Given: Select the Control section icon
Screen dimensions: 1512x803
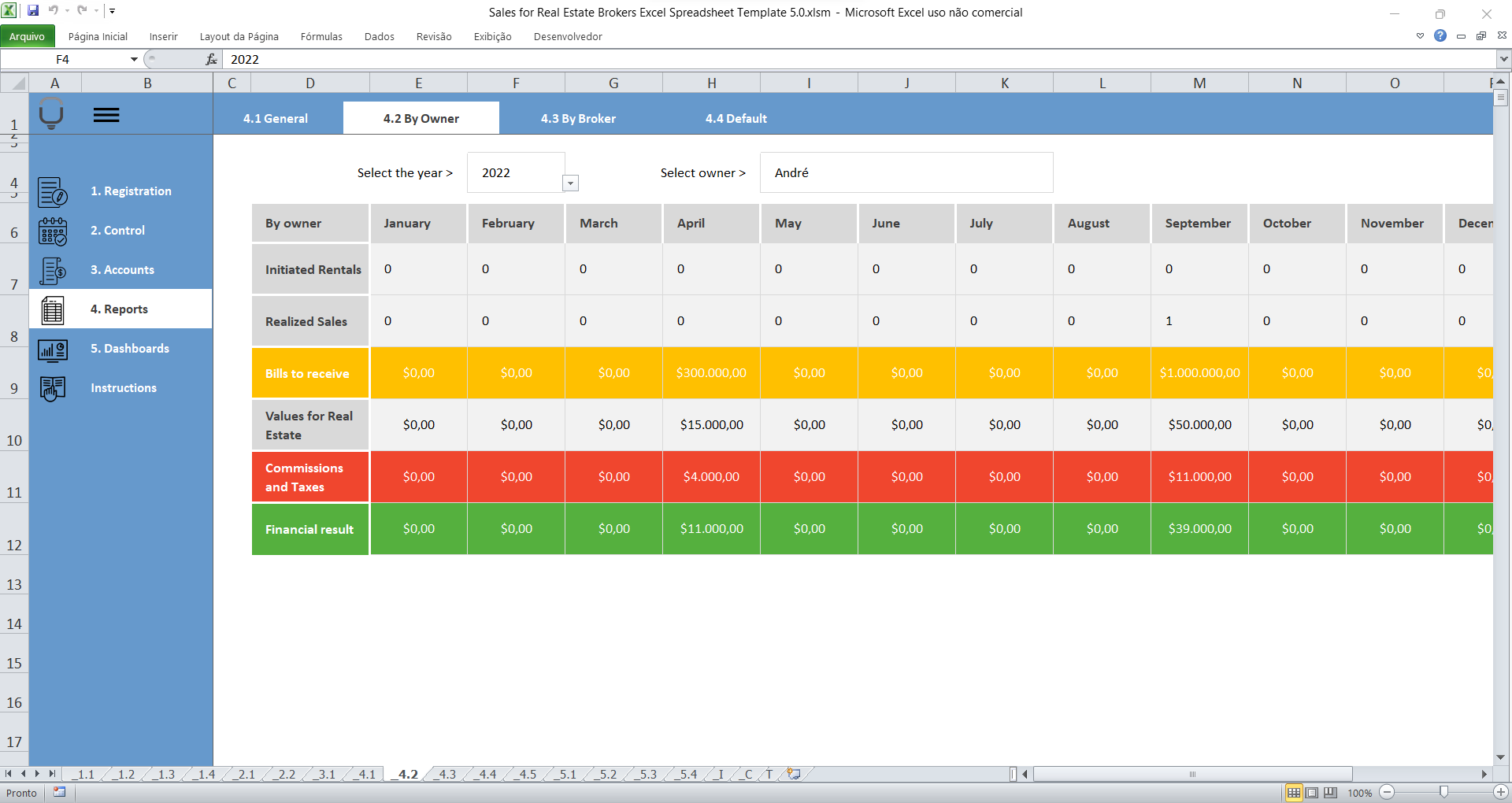Looking at the screenshot, I should click(x=52, y=231).
